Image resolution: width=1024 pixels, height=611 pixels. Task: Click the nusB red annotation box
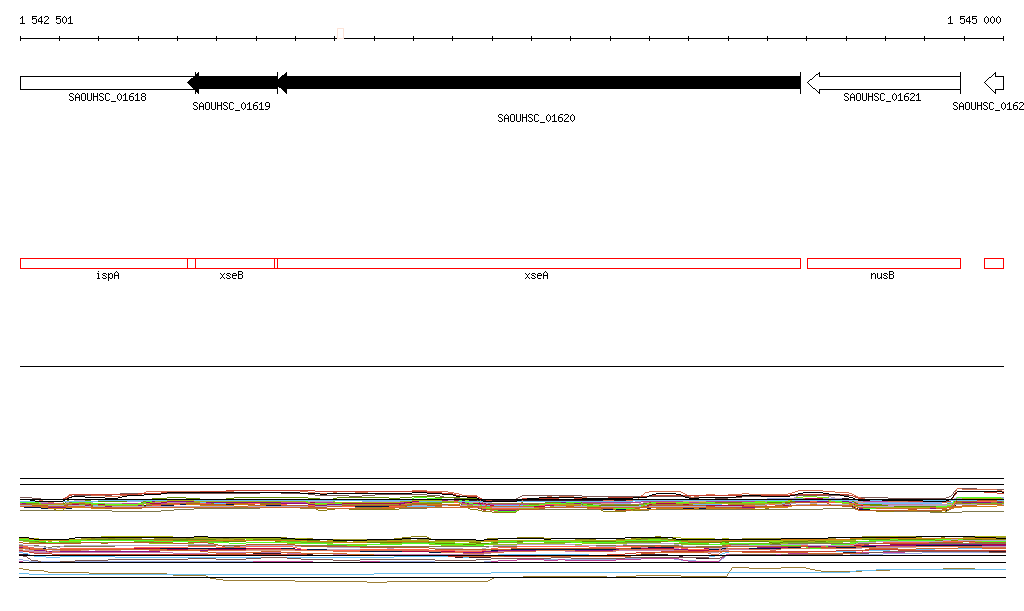pyautogui.click(x=884, y=264)
